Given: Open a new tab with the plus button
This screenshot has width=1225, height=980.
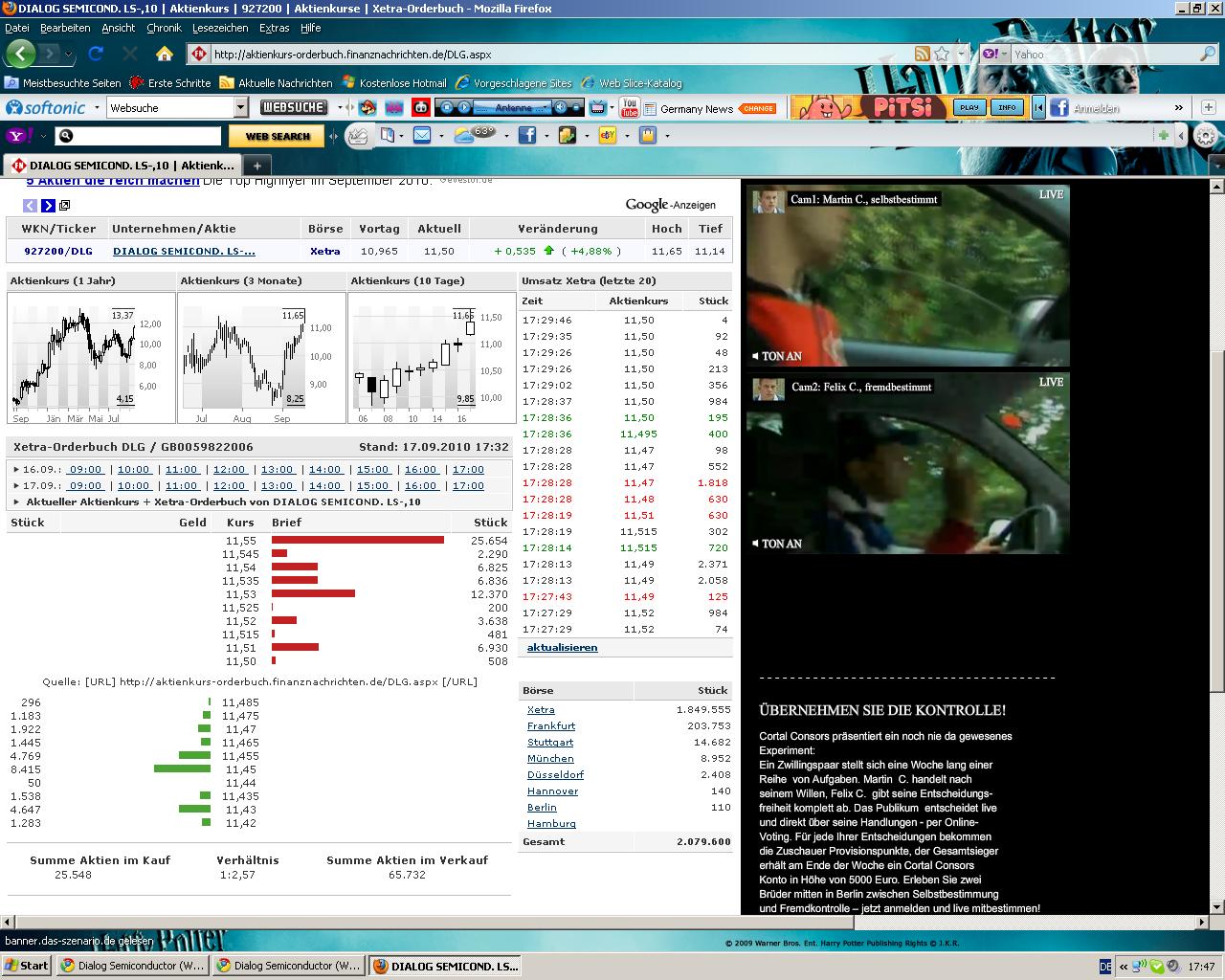Looking at the screenshot, I should click(256, 166).
